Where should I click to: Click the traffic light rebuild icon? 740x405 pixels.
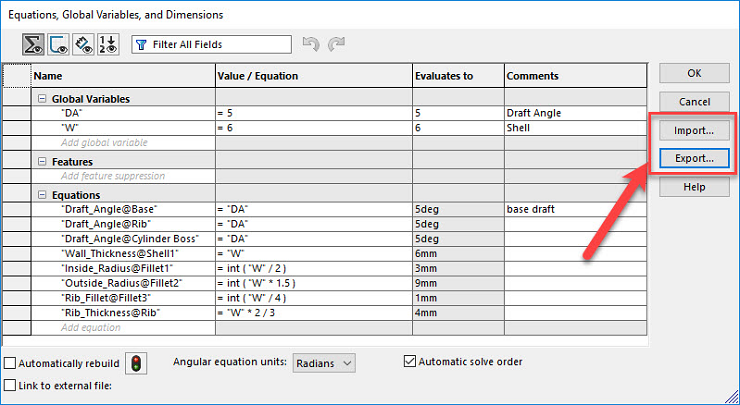point(136,363)
